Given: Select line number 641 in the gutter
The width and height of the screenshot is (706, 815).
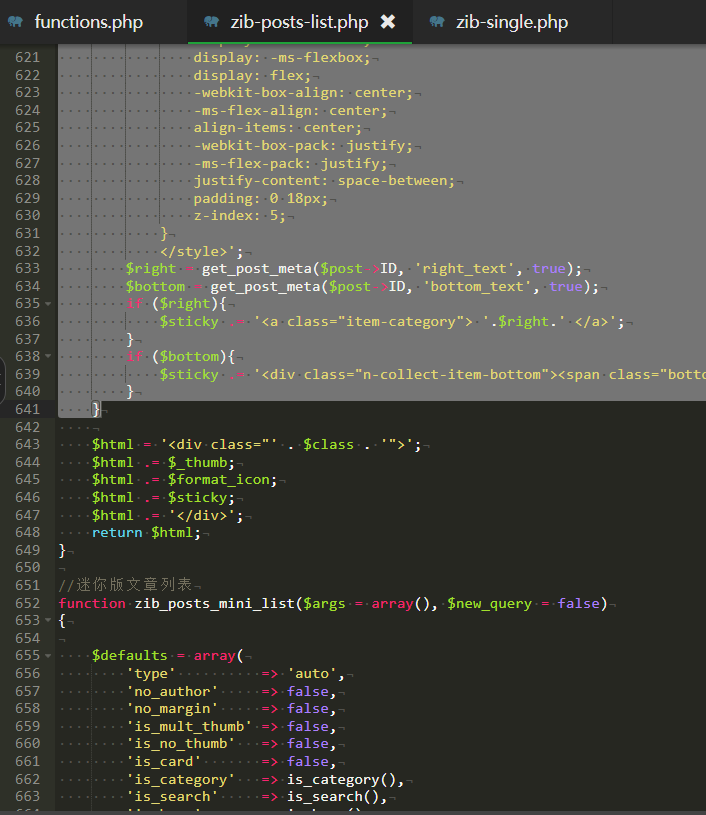Looking at the screenshot, I should [27, 409].
